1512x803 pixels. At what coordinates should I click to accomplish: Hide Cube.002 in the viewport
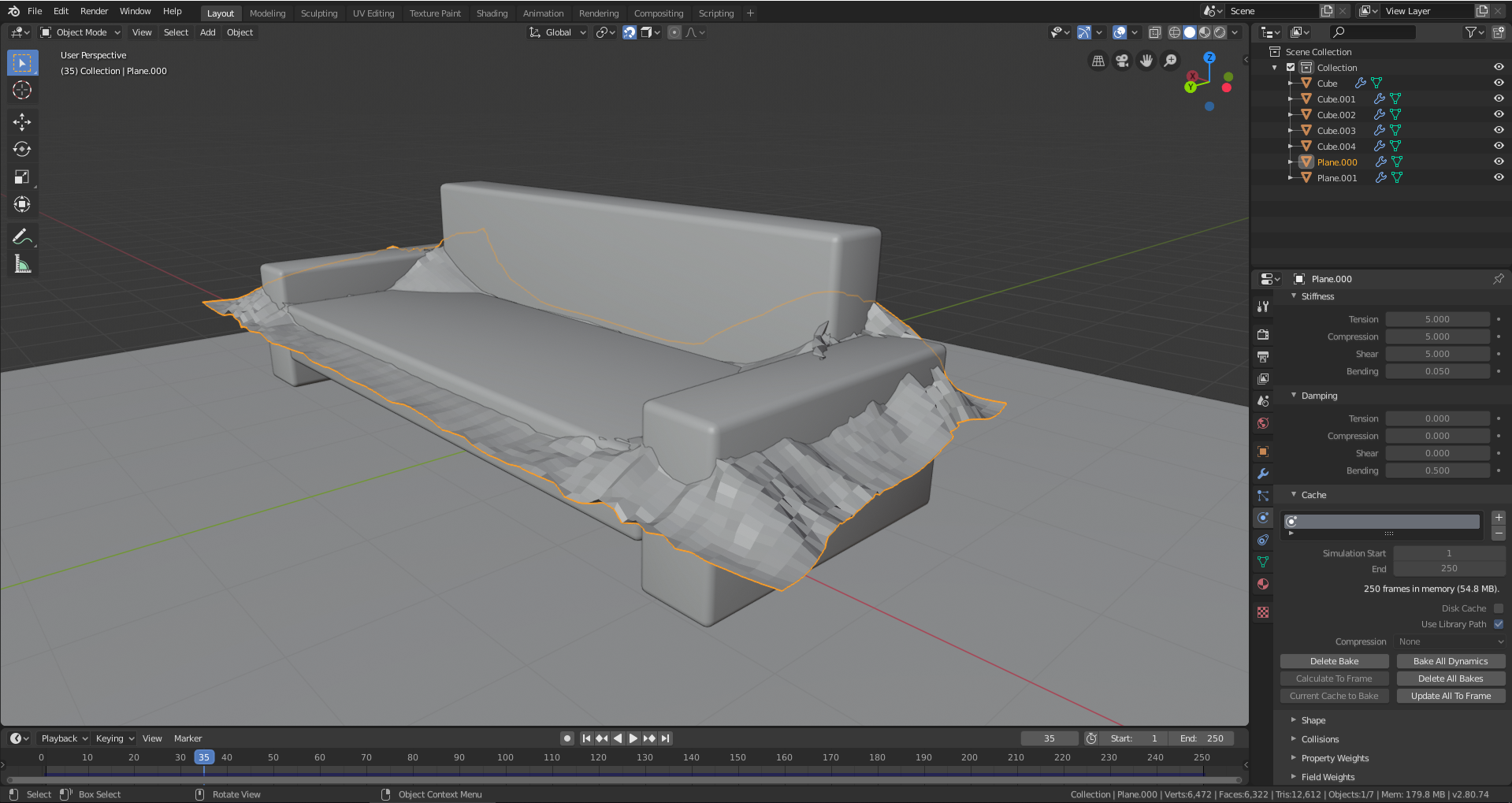click(x=1499, y=114)
